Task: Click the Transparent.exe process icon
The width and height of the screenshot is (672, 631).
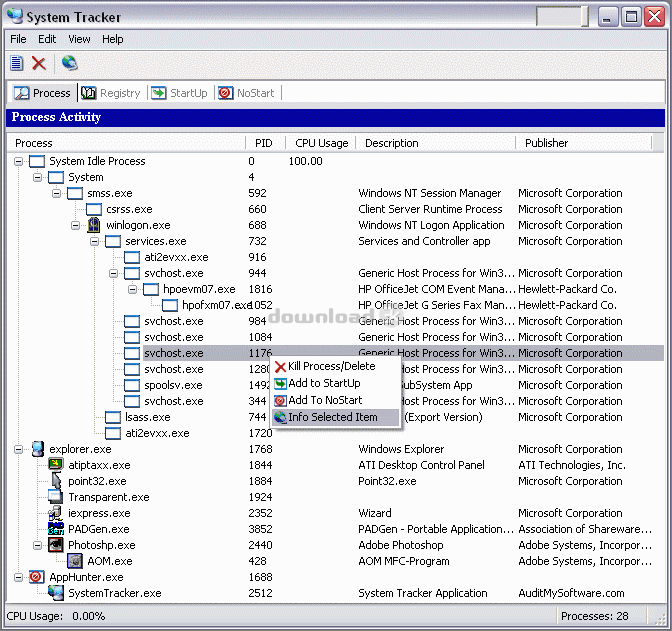Action: click(56, 496)
